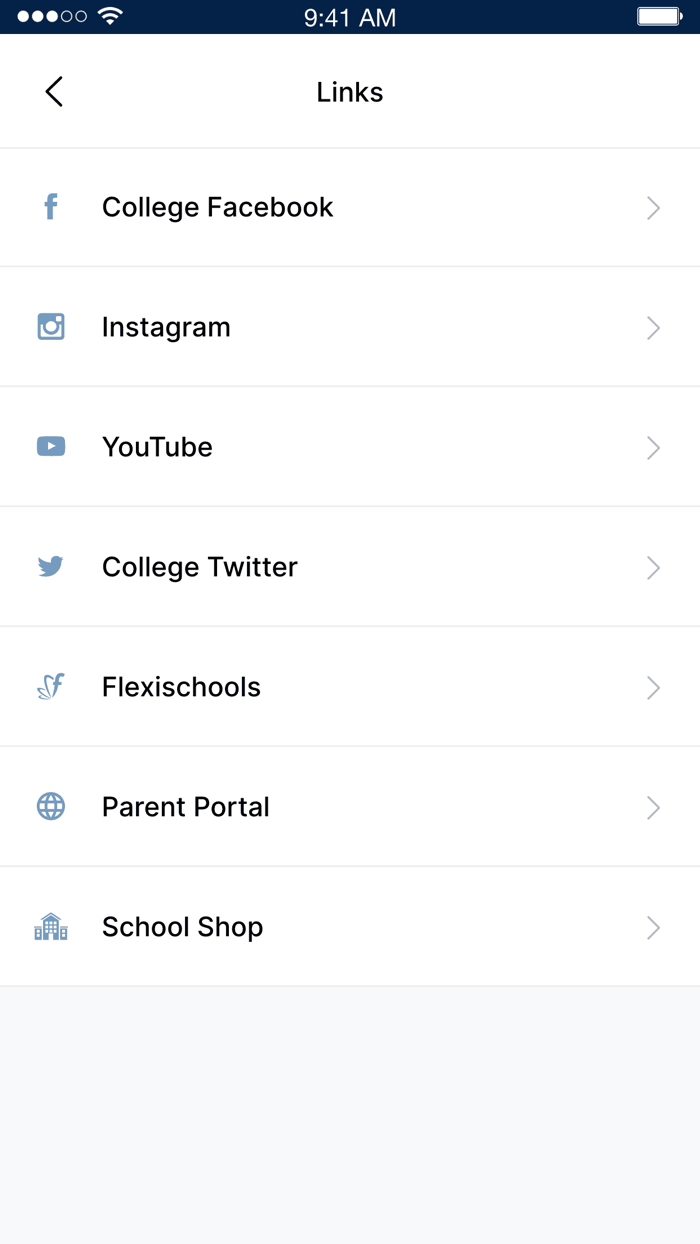Click the Facebook icon next to College Facebook
The width and height of the screenshot is (700, 1244).
50,207
